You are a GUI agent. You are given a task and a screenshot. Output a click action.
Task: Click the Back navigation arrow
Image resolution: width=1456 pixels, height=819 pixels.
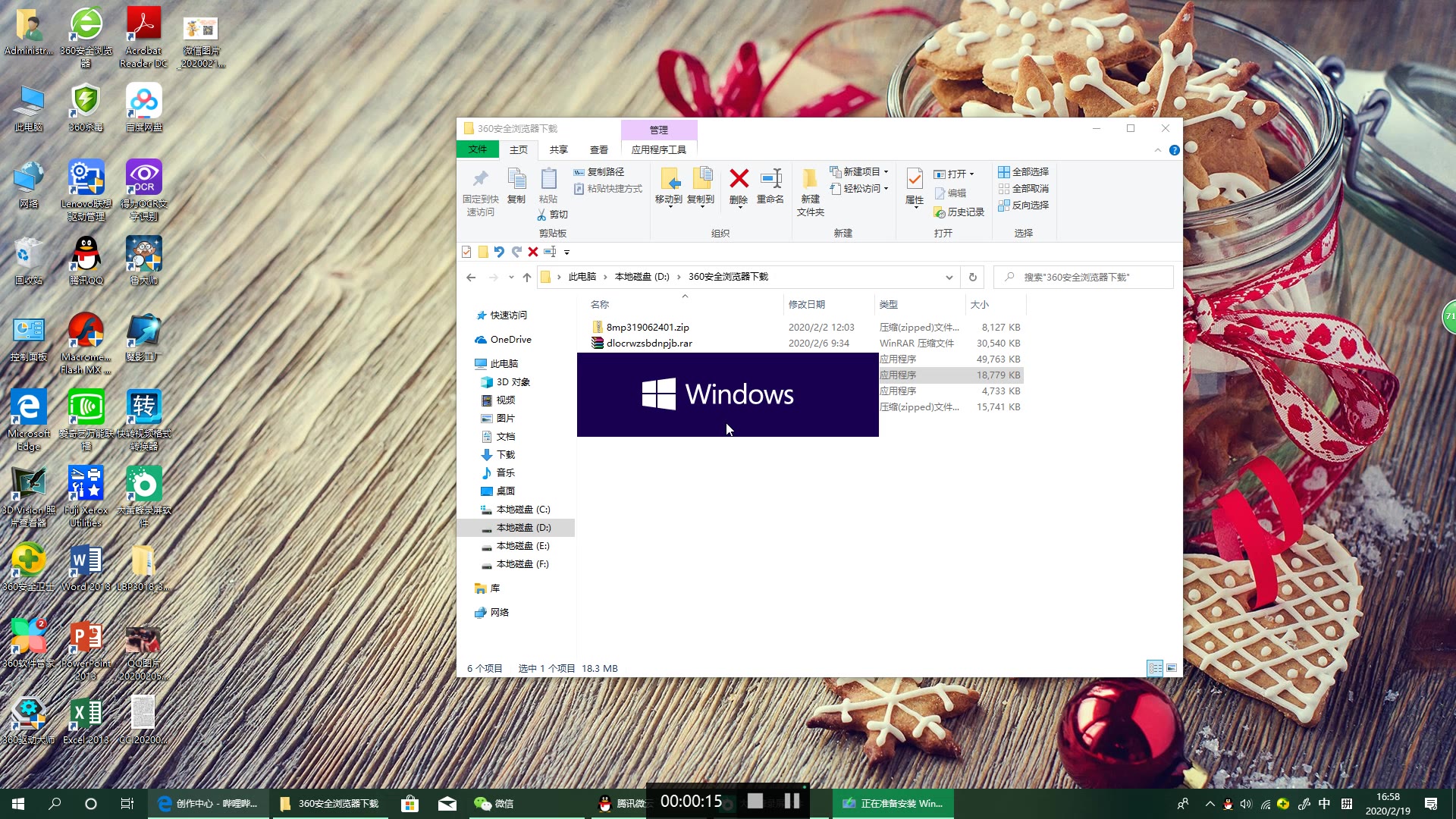(471, 278)
